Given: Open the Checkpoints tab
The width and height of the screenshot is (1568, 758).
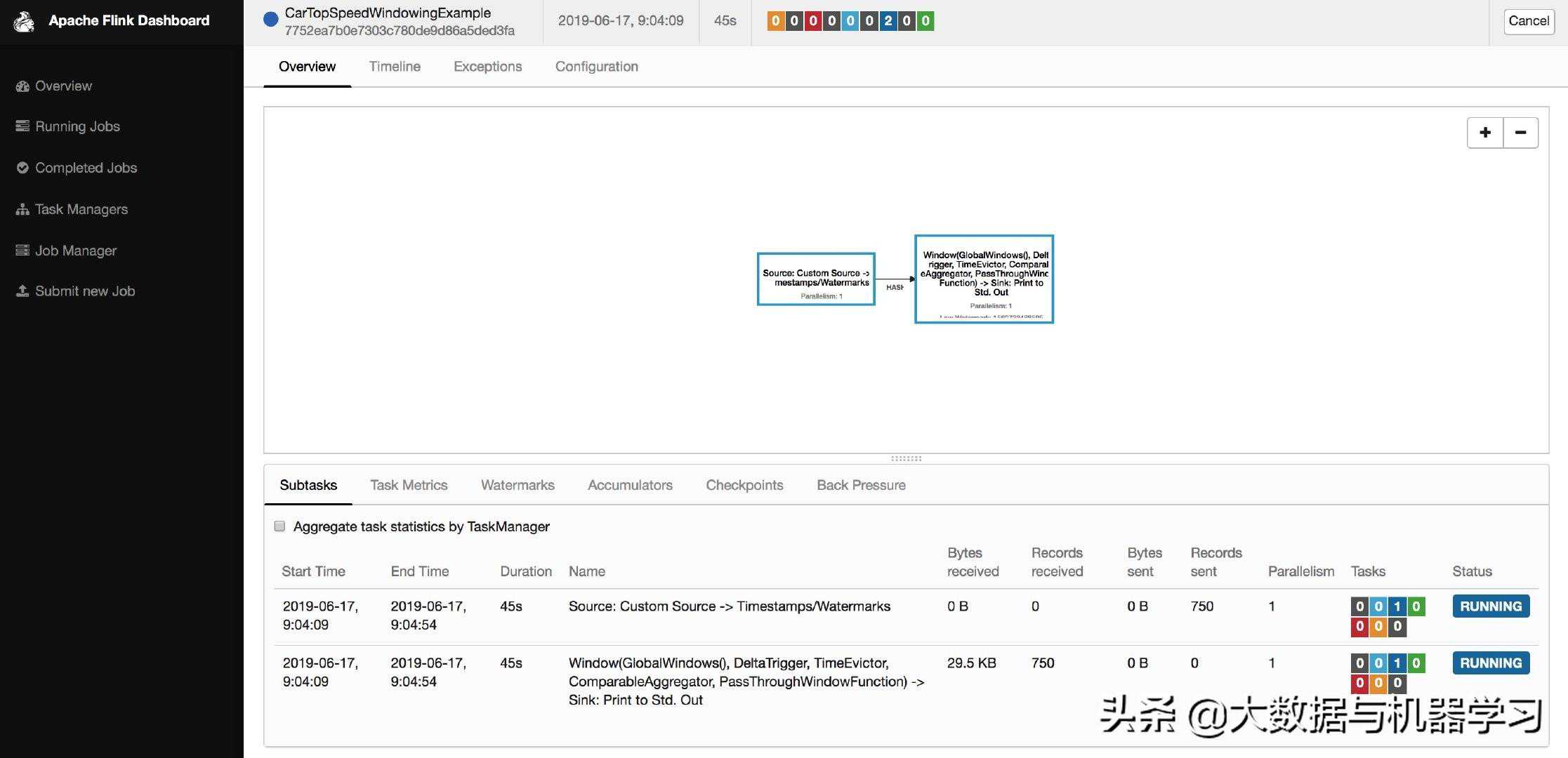Looking at the screenshot, I should (744, 485).
